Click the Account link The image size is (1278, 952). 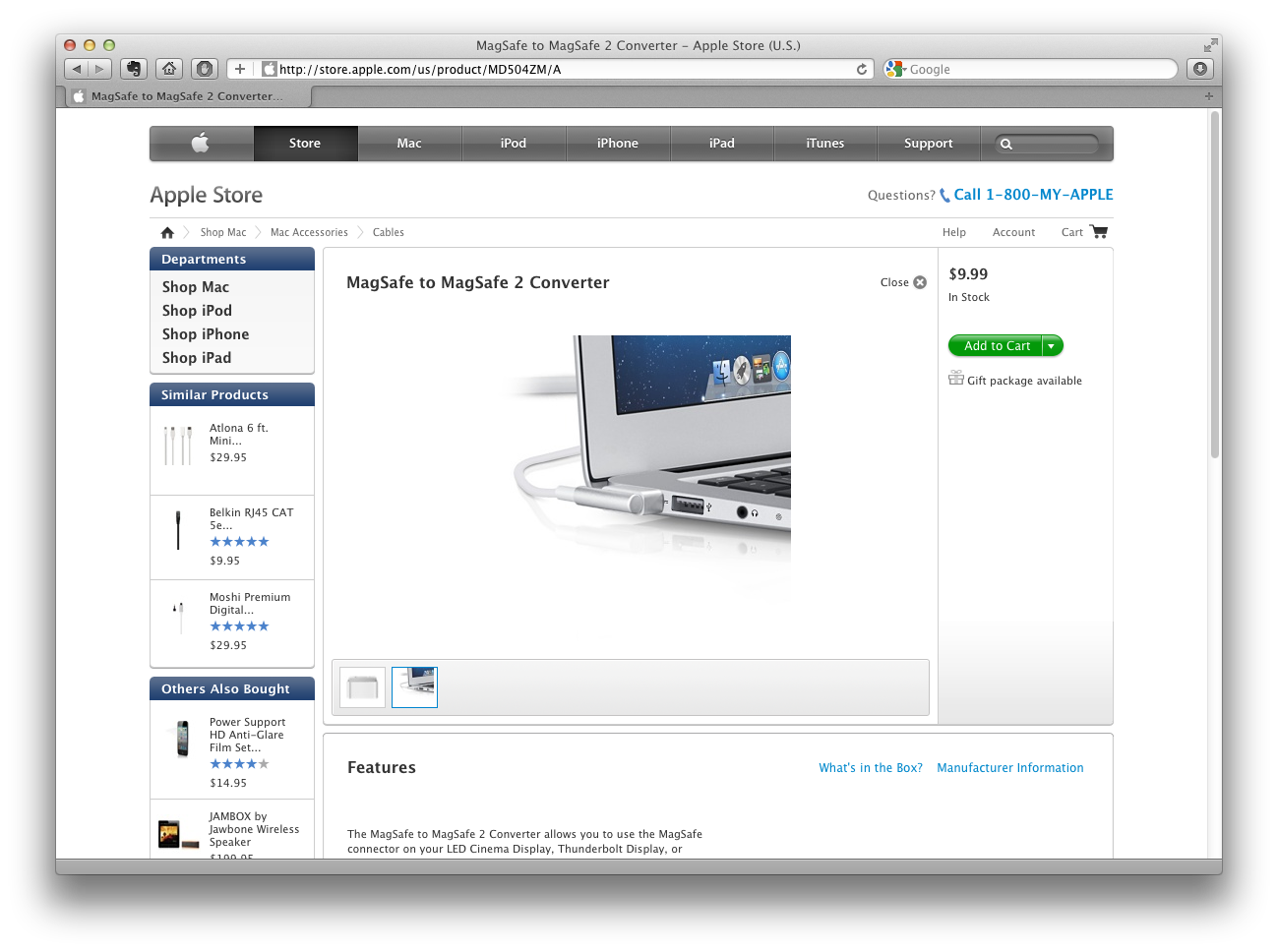(x=1014, y=232)
